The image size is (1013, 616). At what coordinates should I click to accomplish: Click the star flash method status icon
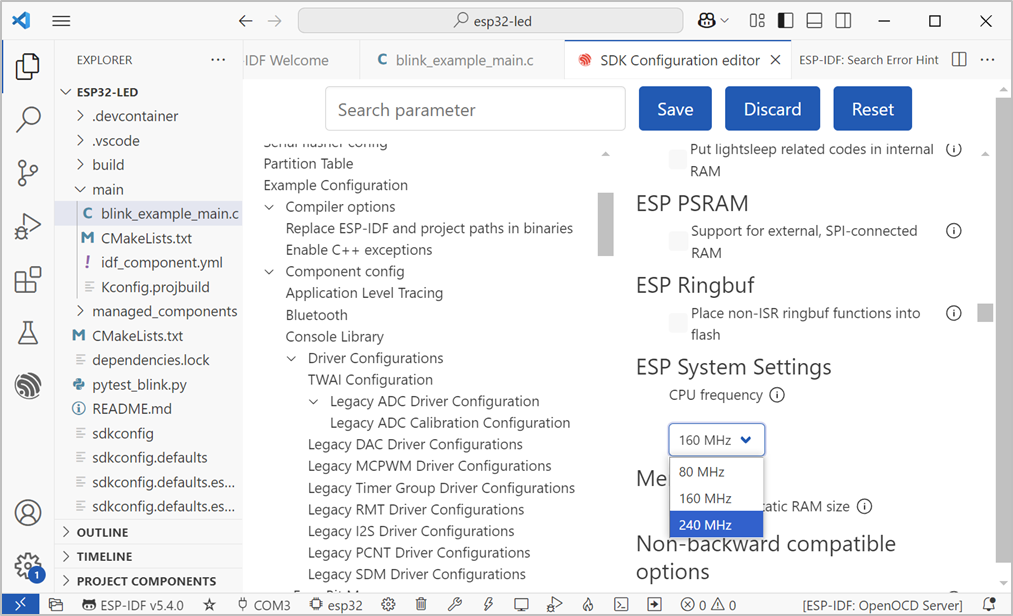point(209,605)
